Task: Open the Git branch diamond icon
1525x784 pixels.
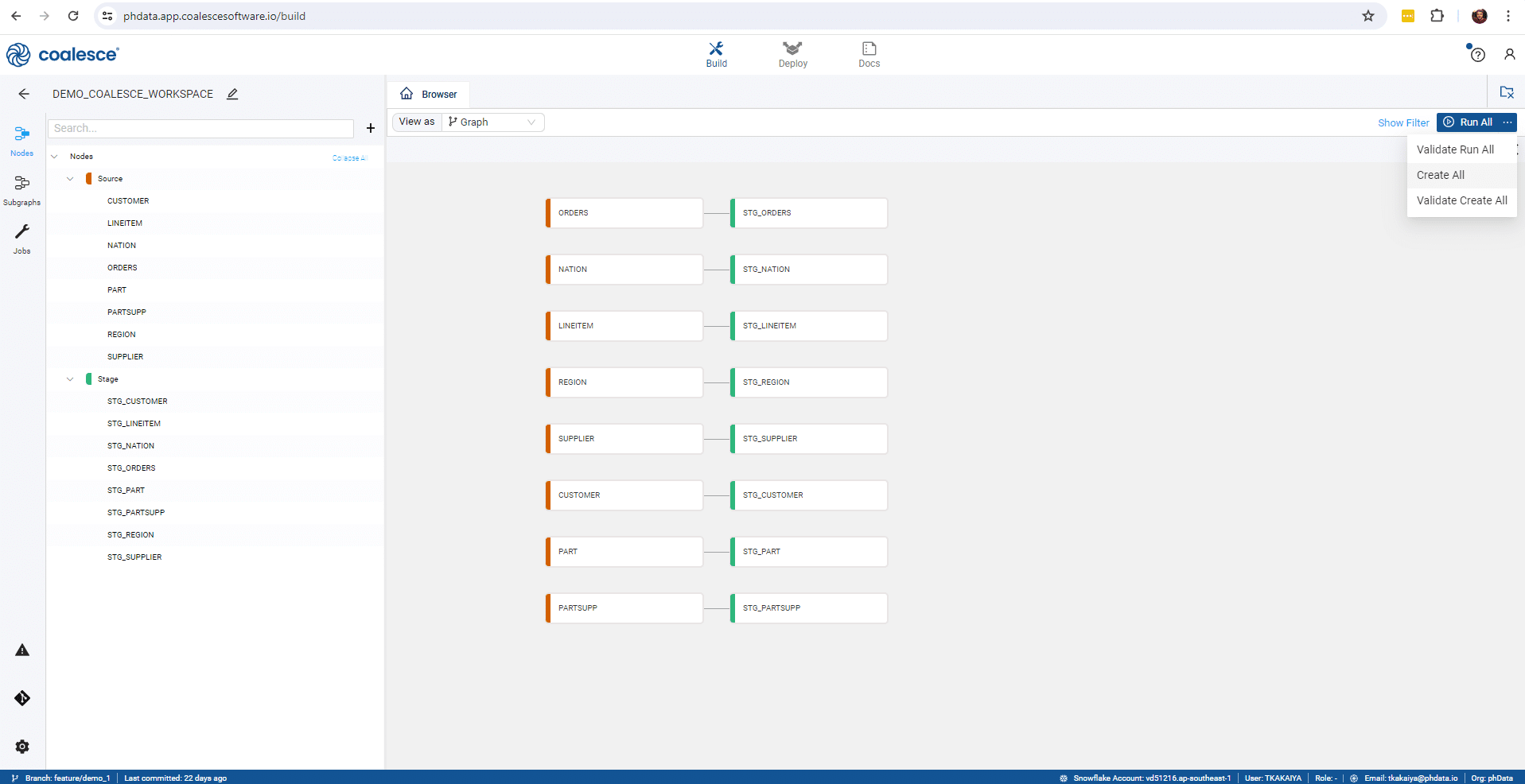Action: (22, 698)
